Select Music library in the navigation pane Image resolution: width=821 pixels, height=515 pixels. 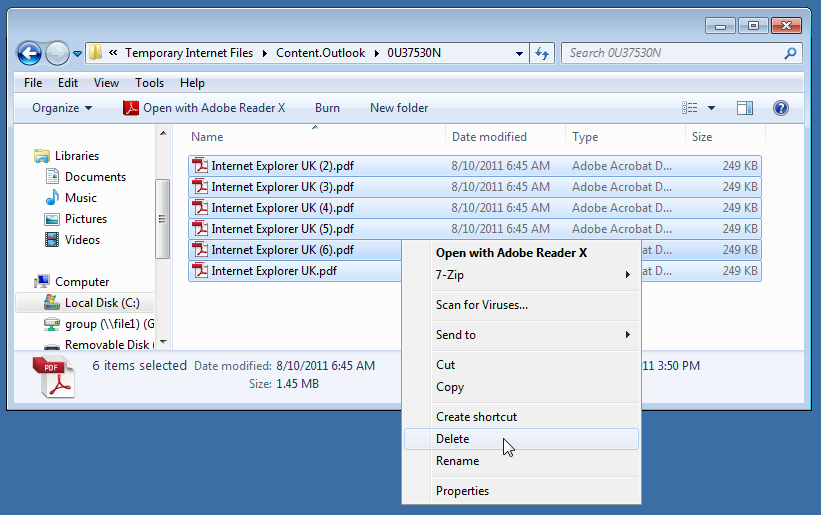(81, 198)
